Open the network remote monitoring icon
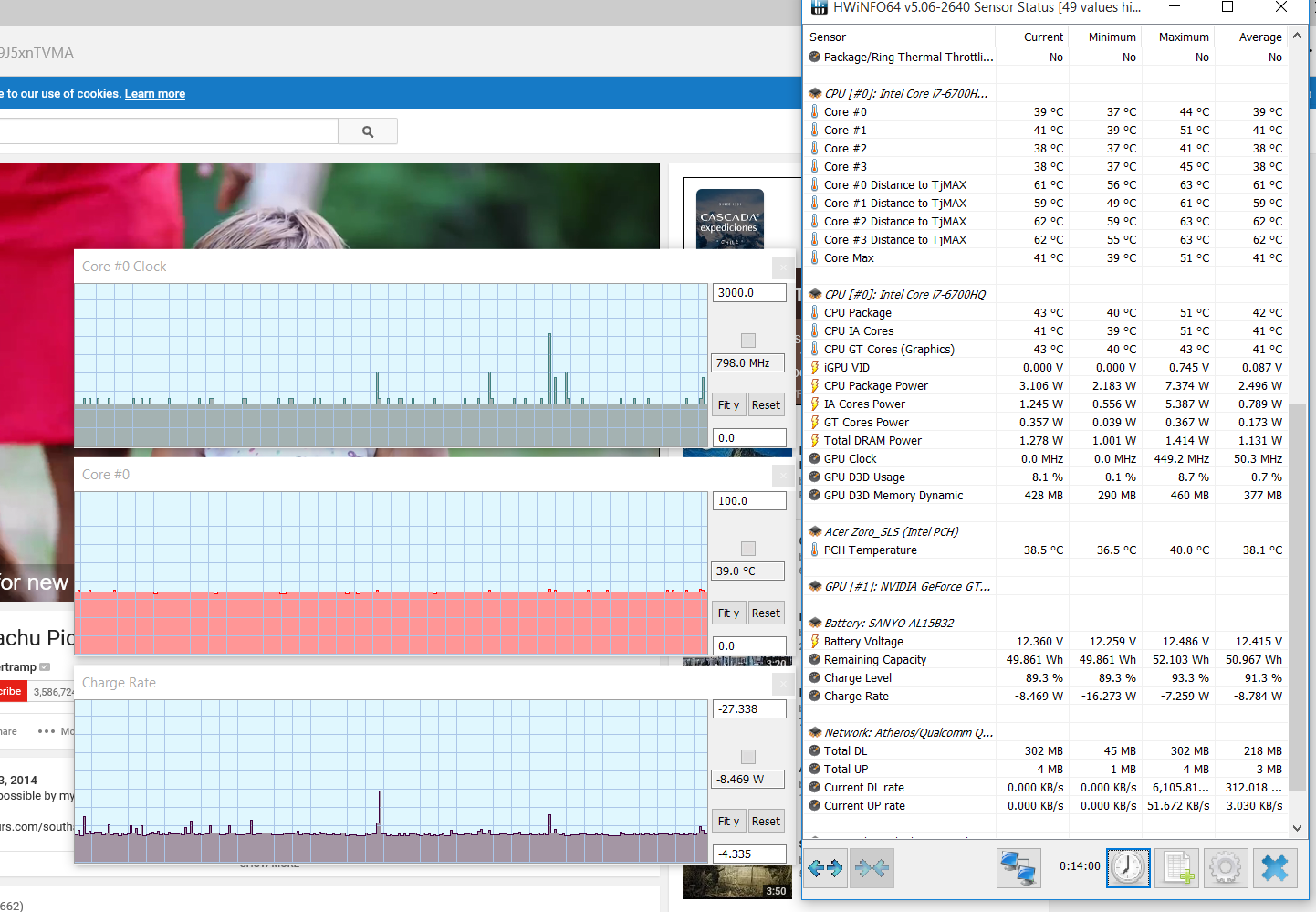The image size is (1316, 912). pyautogui.click(x=1018, y=867)
